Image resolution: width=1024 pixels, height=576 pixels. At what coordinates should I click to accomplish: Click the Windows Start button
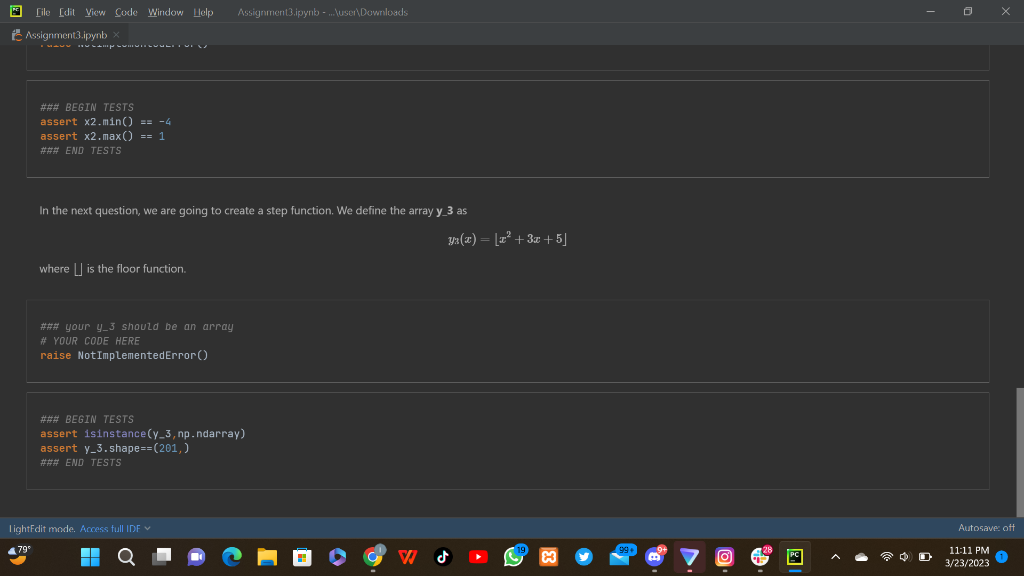[89, 557]
